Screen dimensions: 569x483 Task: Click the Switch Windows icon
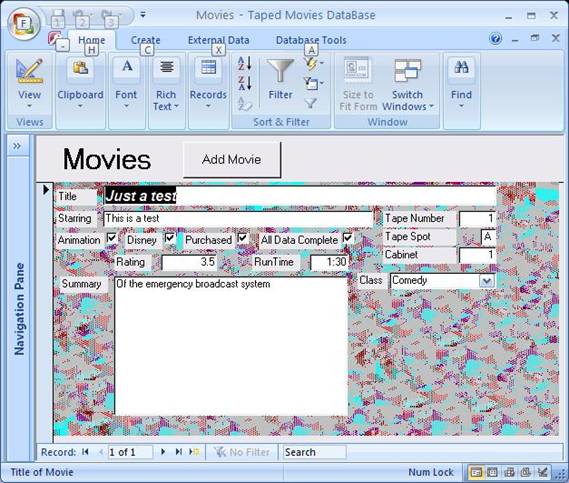click(x=408, y=71)
